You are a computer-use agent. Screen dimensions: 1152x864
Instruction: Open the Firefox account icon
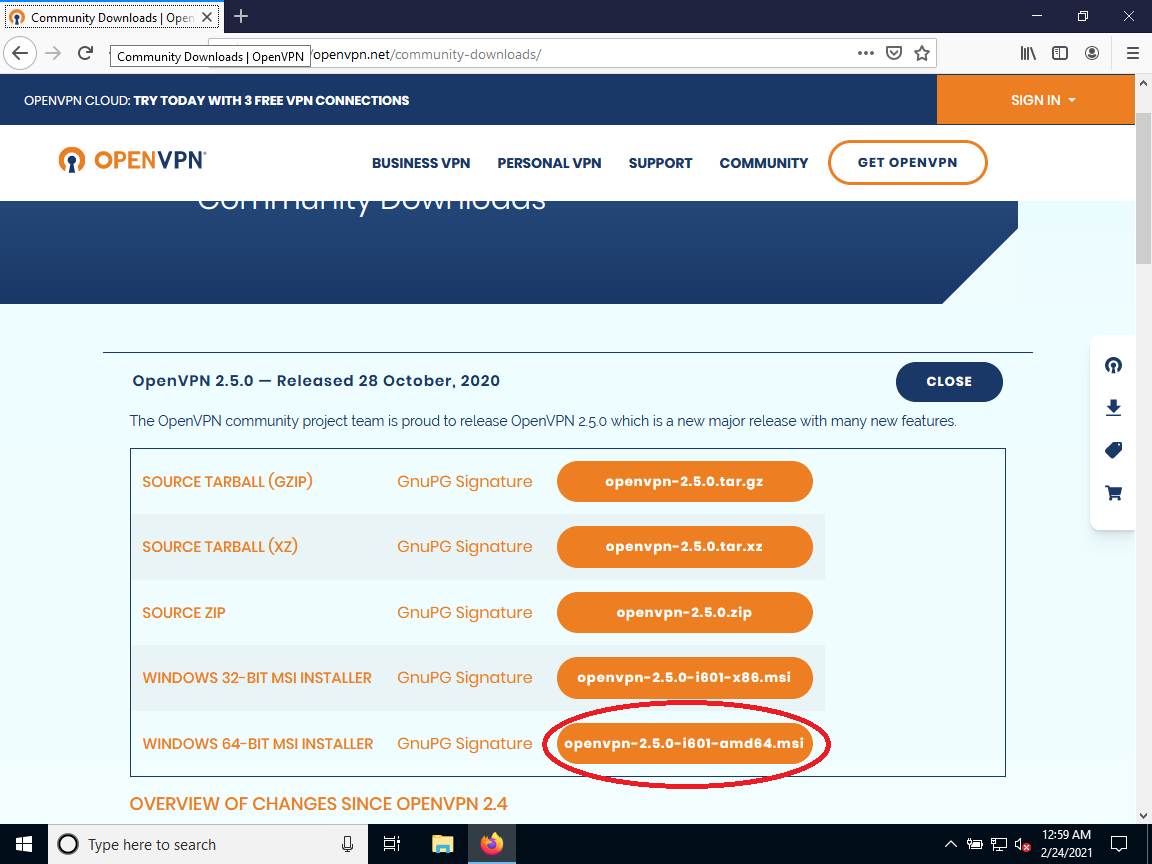[x=1092, y=53]
